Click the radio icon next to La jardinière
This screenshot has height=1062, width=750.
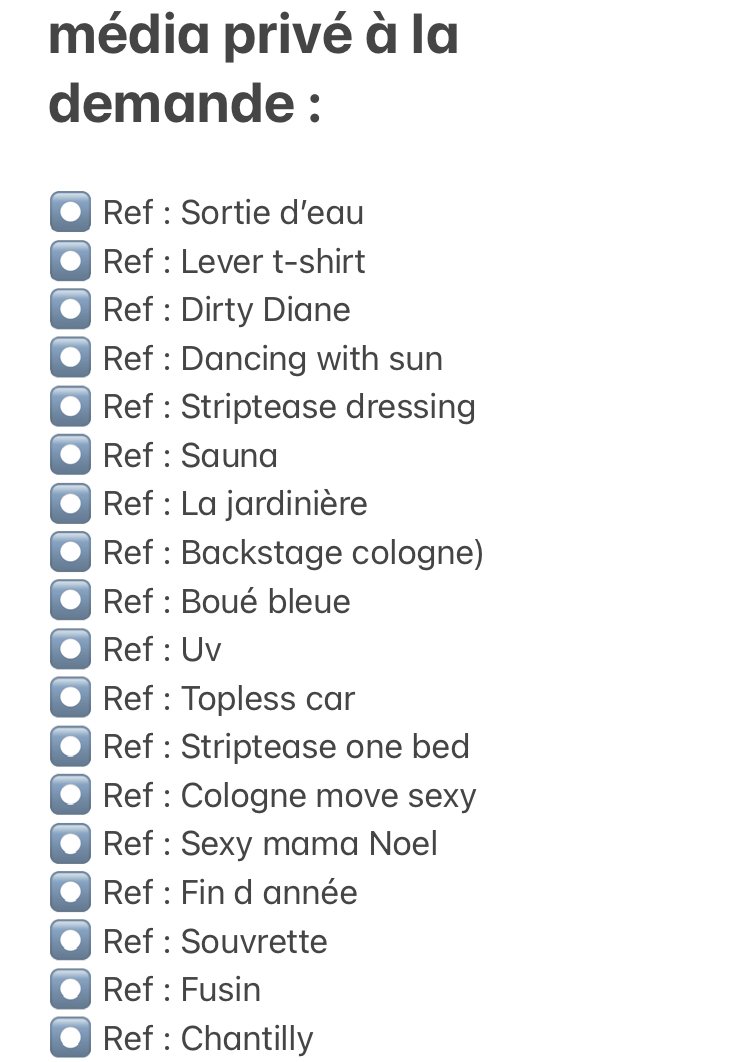(70, 503)
